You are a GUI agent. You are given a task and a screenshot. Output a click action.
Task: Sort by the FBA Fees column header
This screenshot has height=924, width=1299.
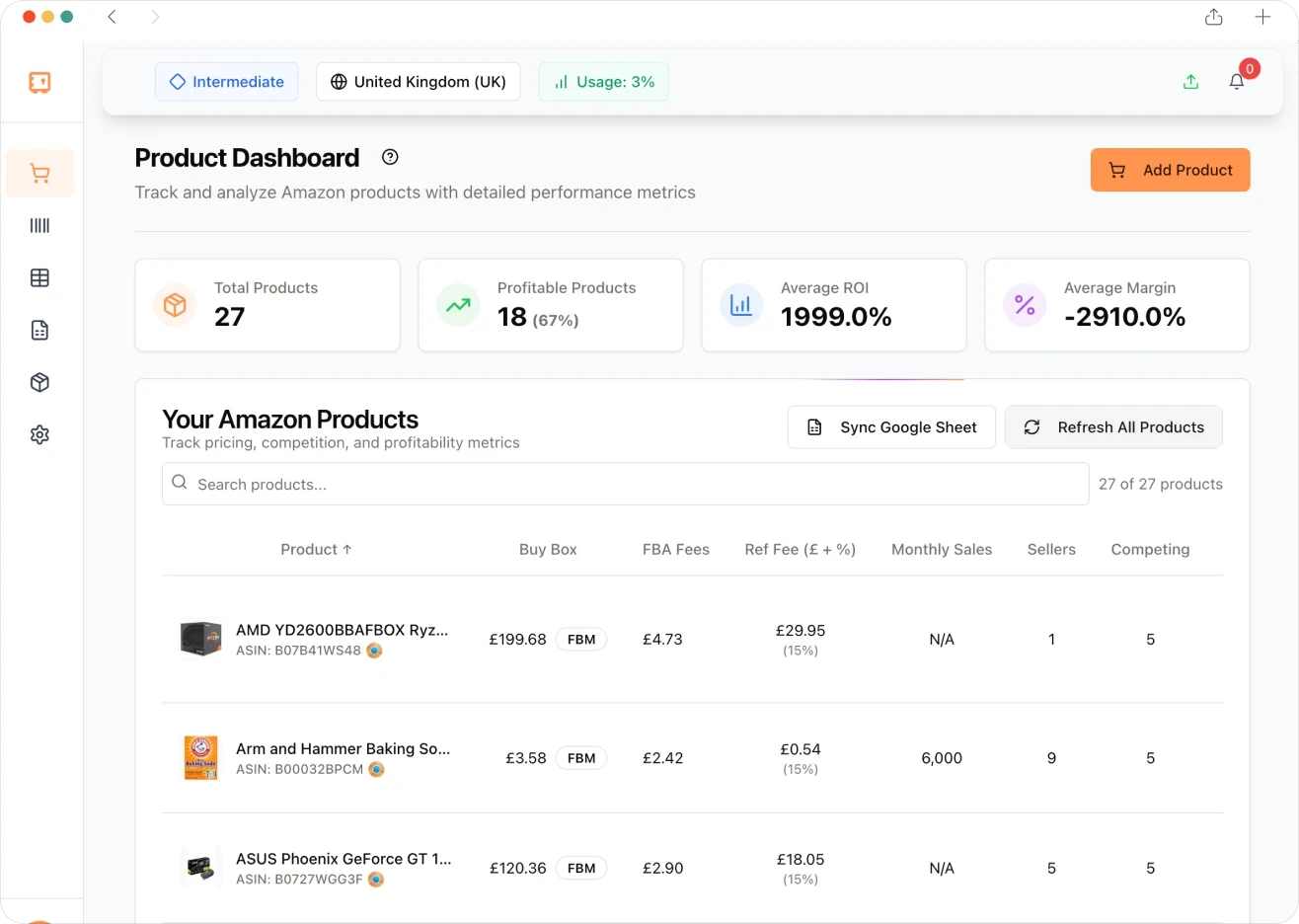coord(676,550)
